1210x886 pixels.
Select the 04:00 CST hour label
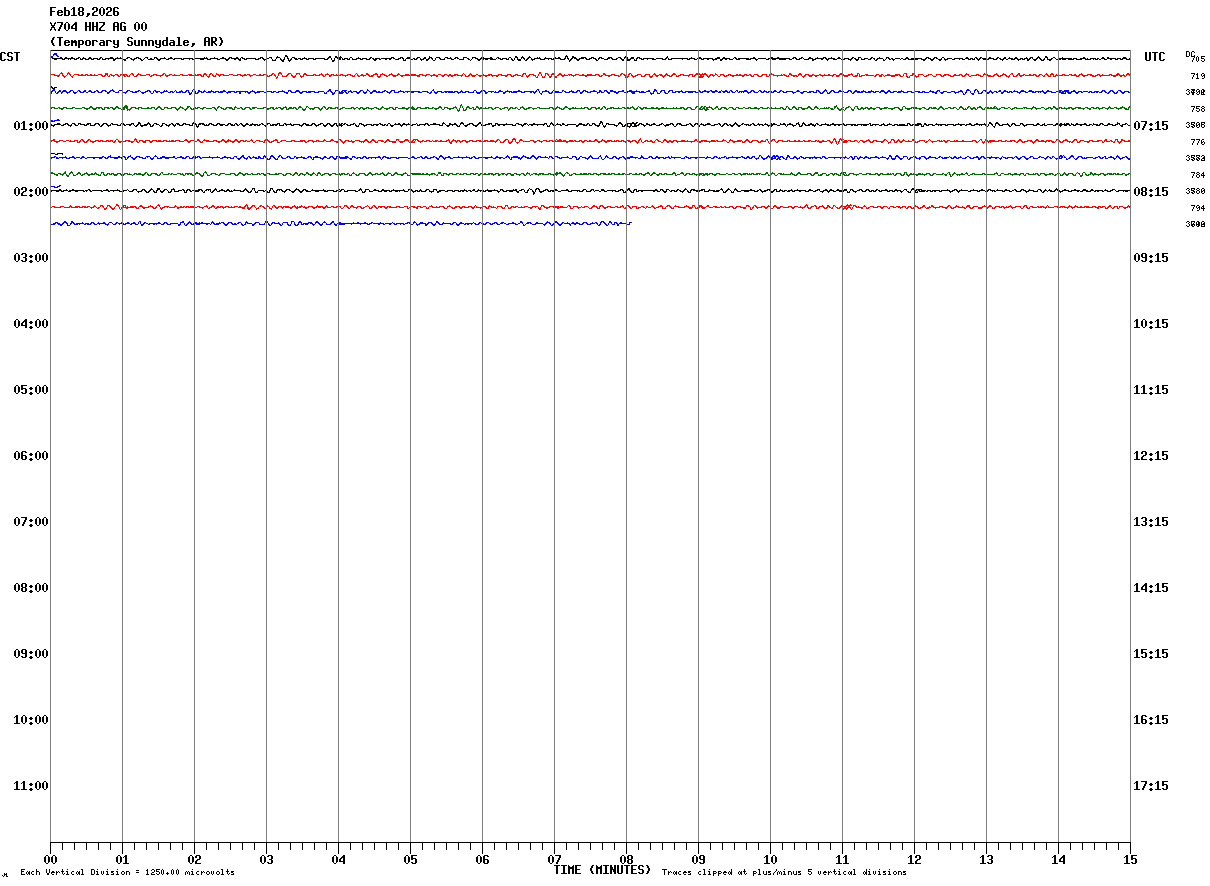pos(31,324)
